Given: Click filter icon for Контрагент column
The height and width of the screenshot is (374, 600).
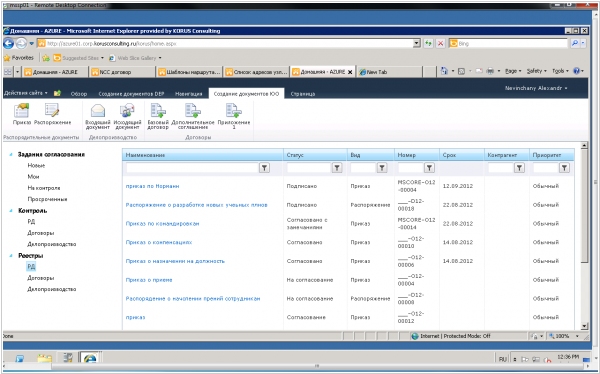Looking at the screenshot, I should [x=519, y=168].
